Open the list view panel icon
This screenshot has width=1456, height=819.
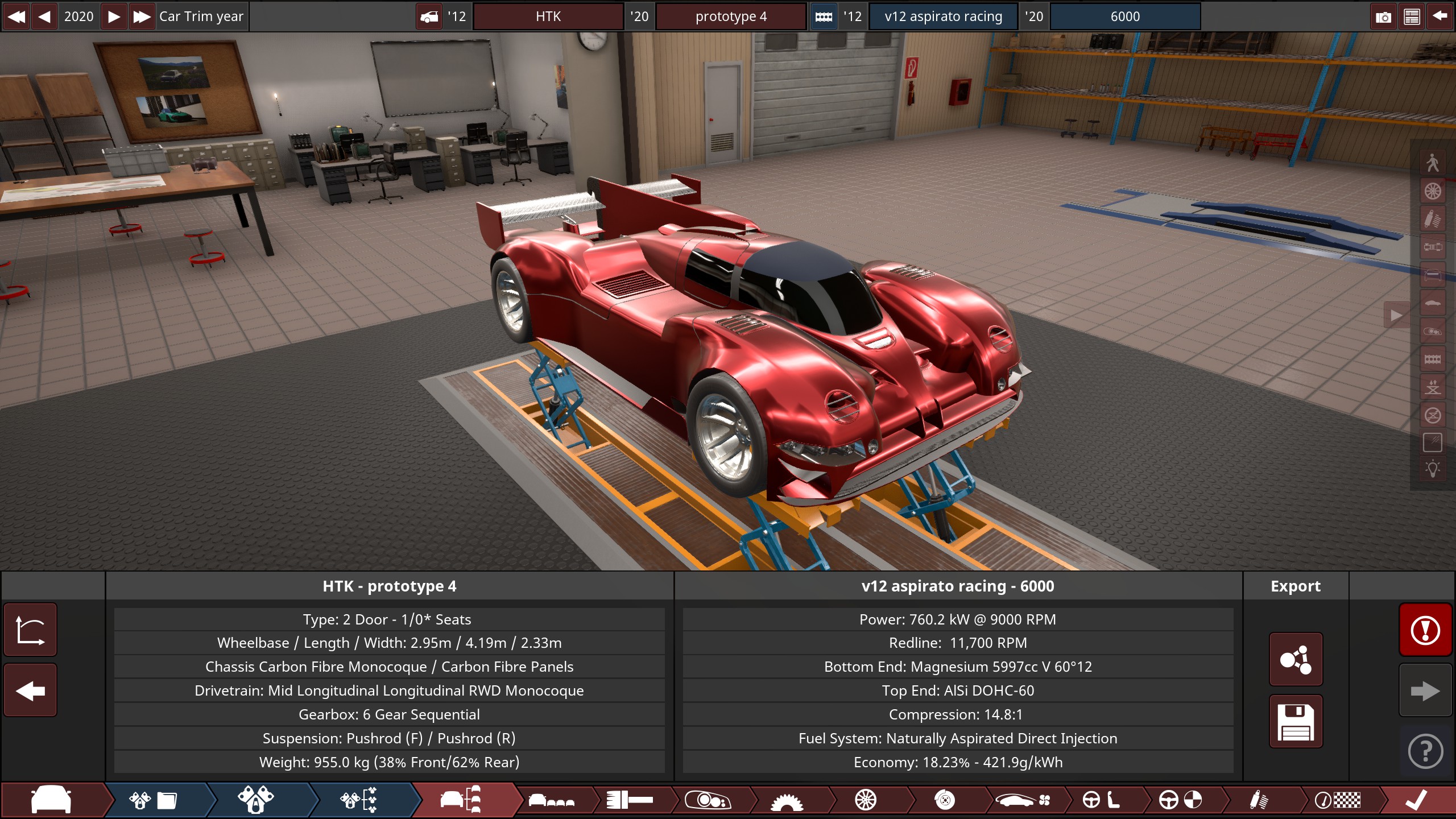[1412, 16]
